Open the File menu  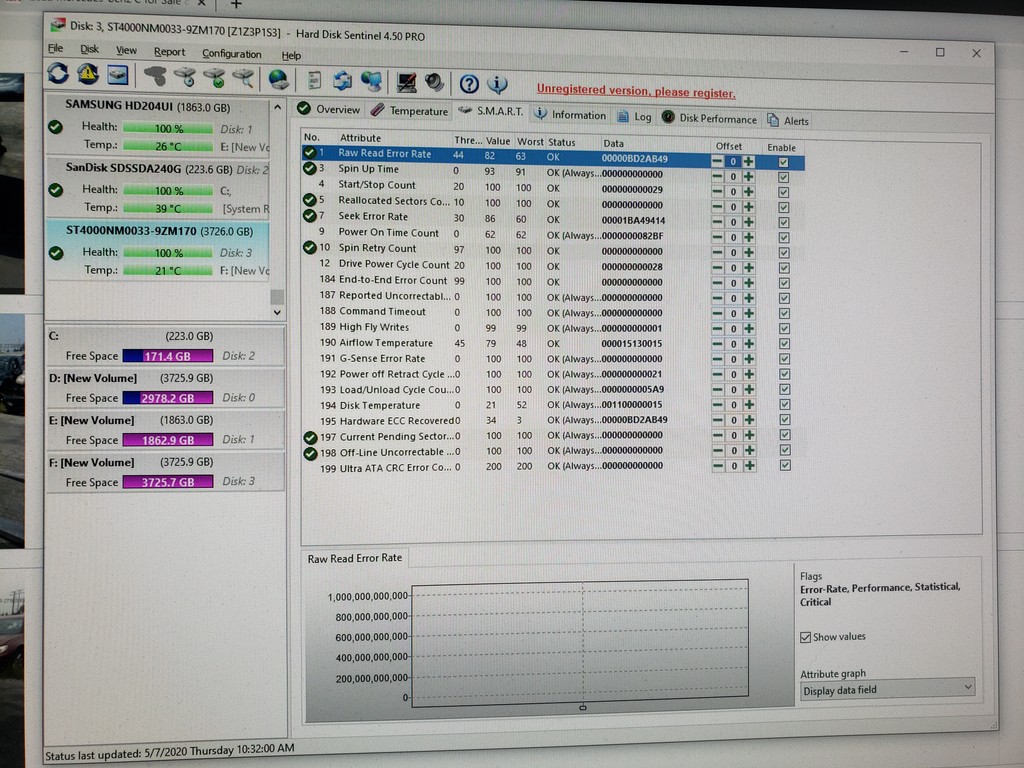pos(56,48)
